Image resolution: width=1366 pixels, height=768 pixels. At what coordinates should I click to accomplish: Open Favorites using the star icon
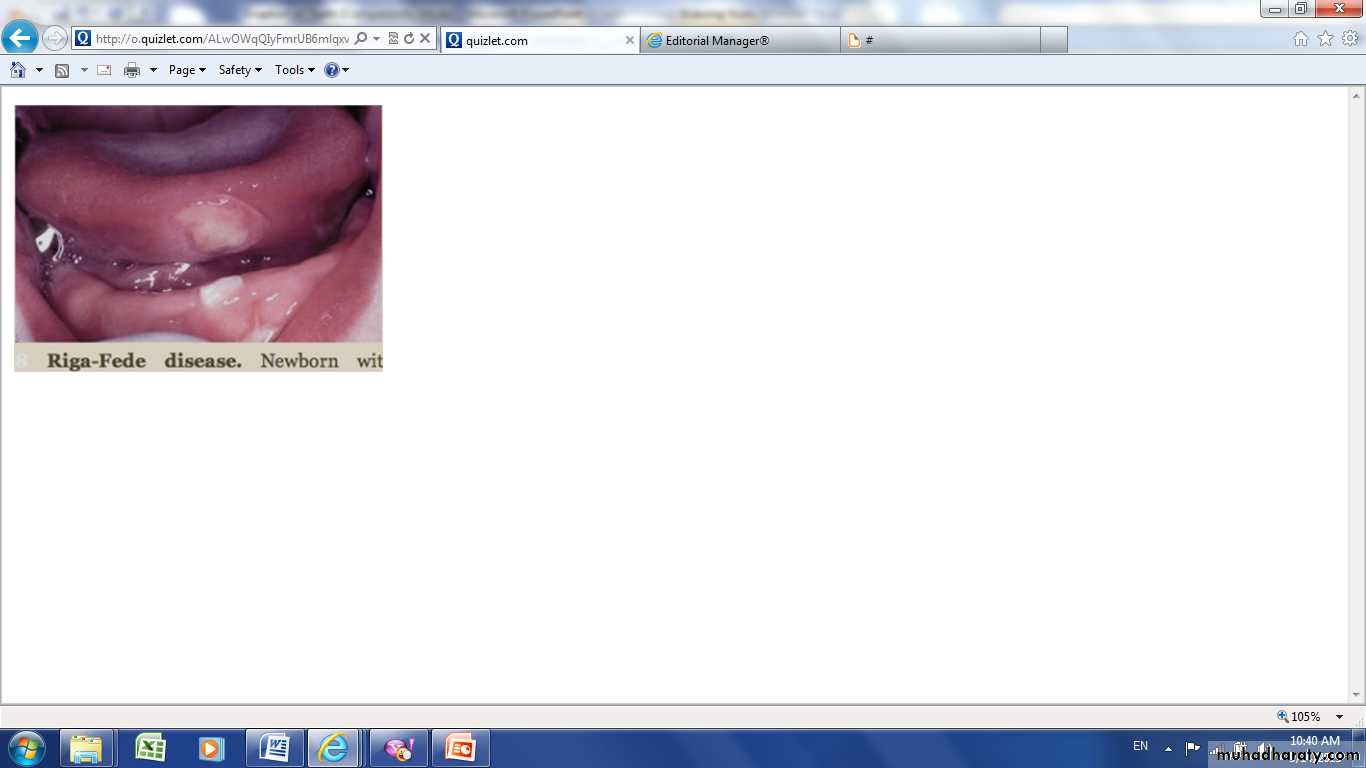click(x=1325, y=39)
